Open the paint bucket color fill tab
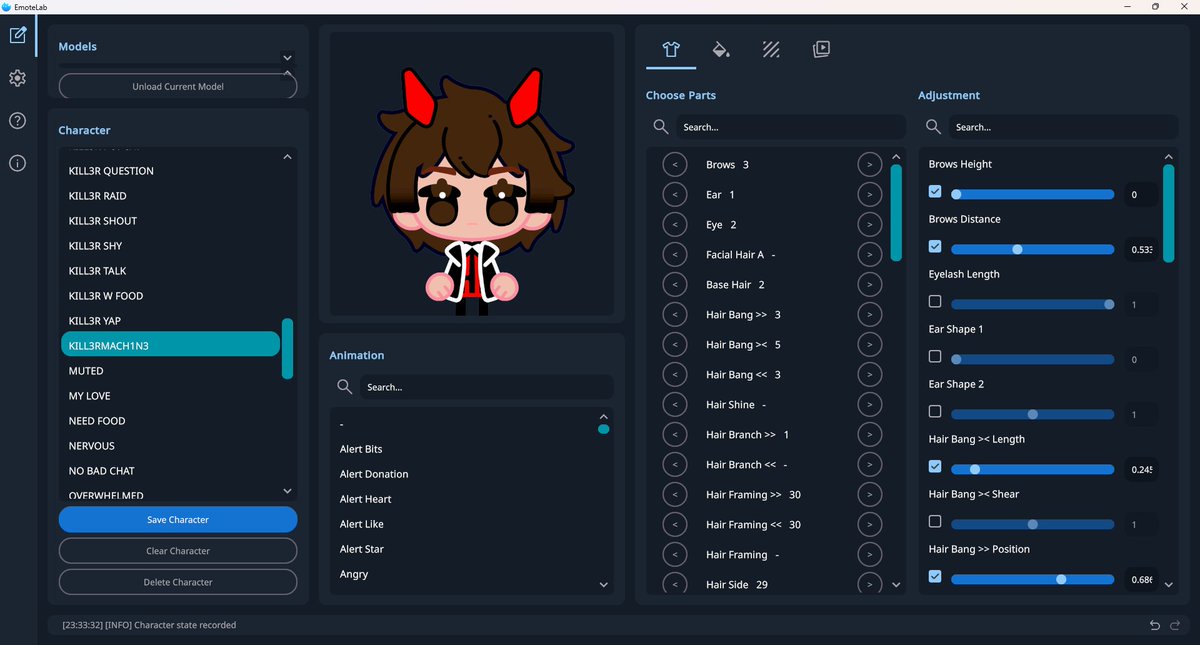 721,48
